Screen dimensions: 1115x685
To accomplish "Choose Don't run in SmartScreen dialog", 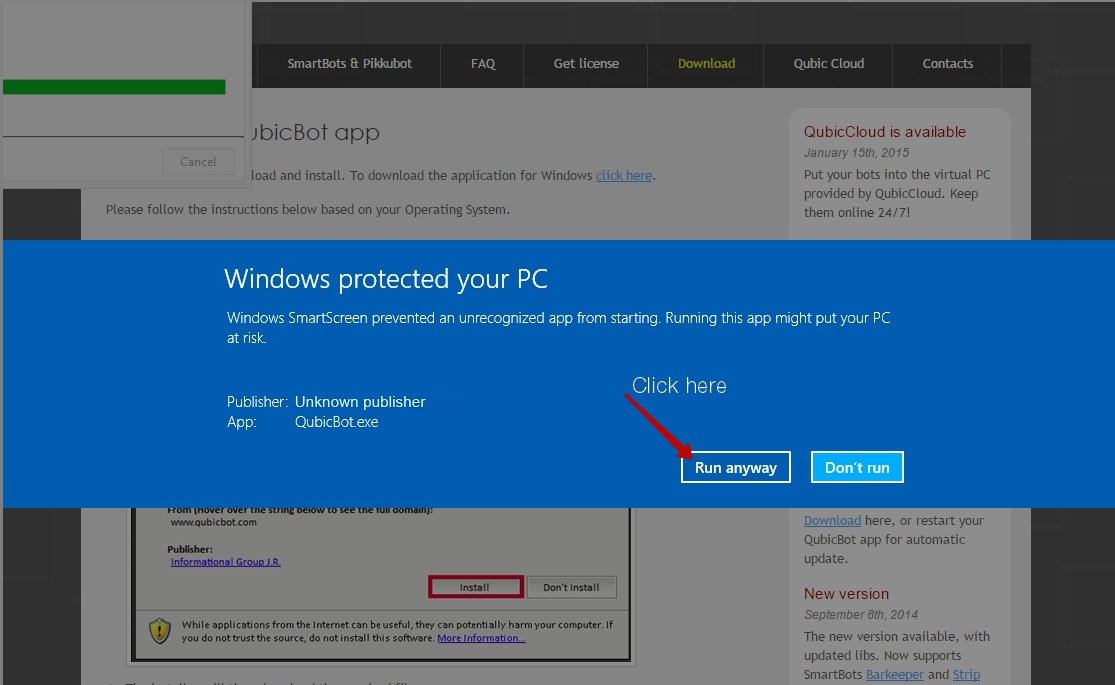I will (x=857, y=467).
